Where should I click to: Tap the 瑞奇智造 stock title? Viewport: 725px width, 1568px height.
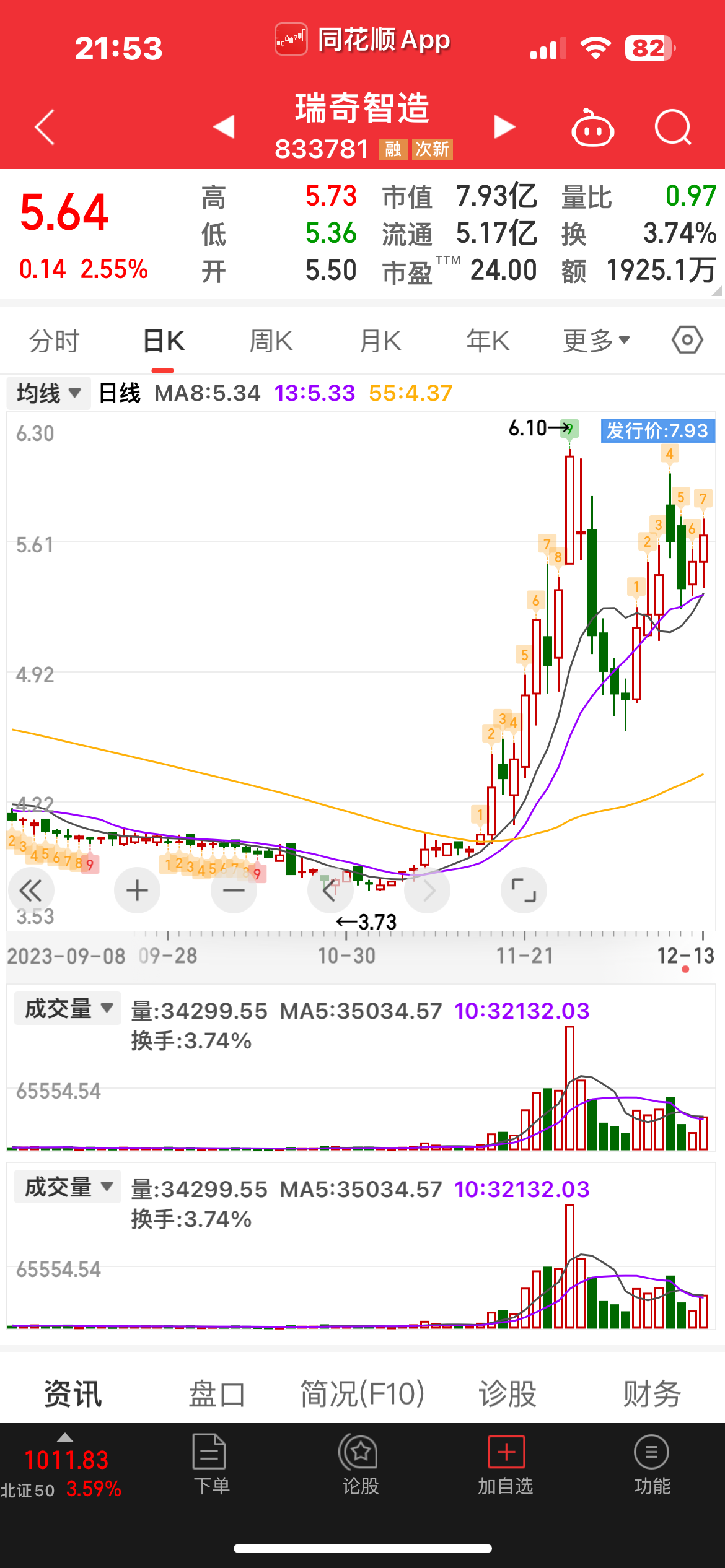pos(362,108)
